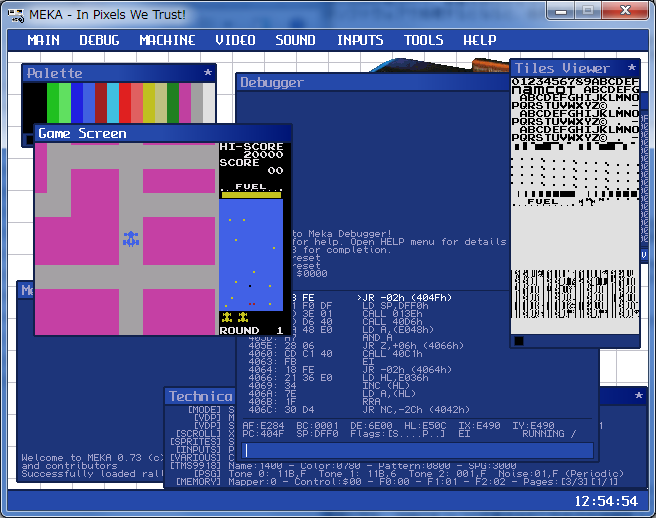Click the disassembly line 'CALL 40C1h'
Screen dimensions: 656x518
pos(392,354)
